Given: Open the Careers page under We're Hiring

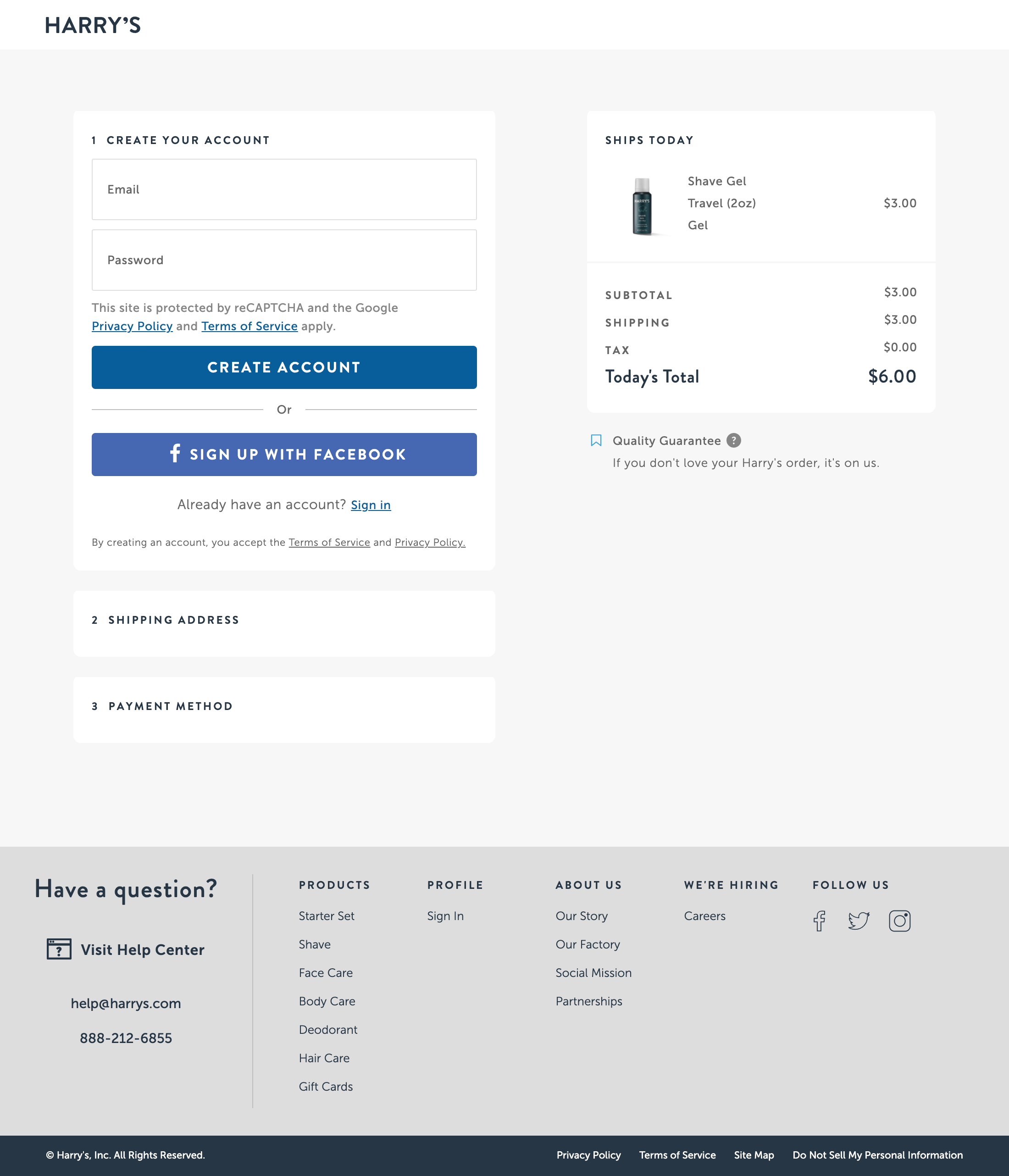Looking at the screenshot, I should coord(705,915).
